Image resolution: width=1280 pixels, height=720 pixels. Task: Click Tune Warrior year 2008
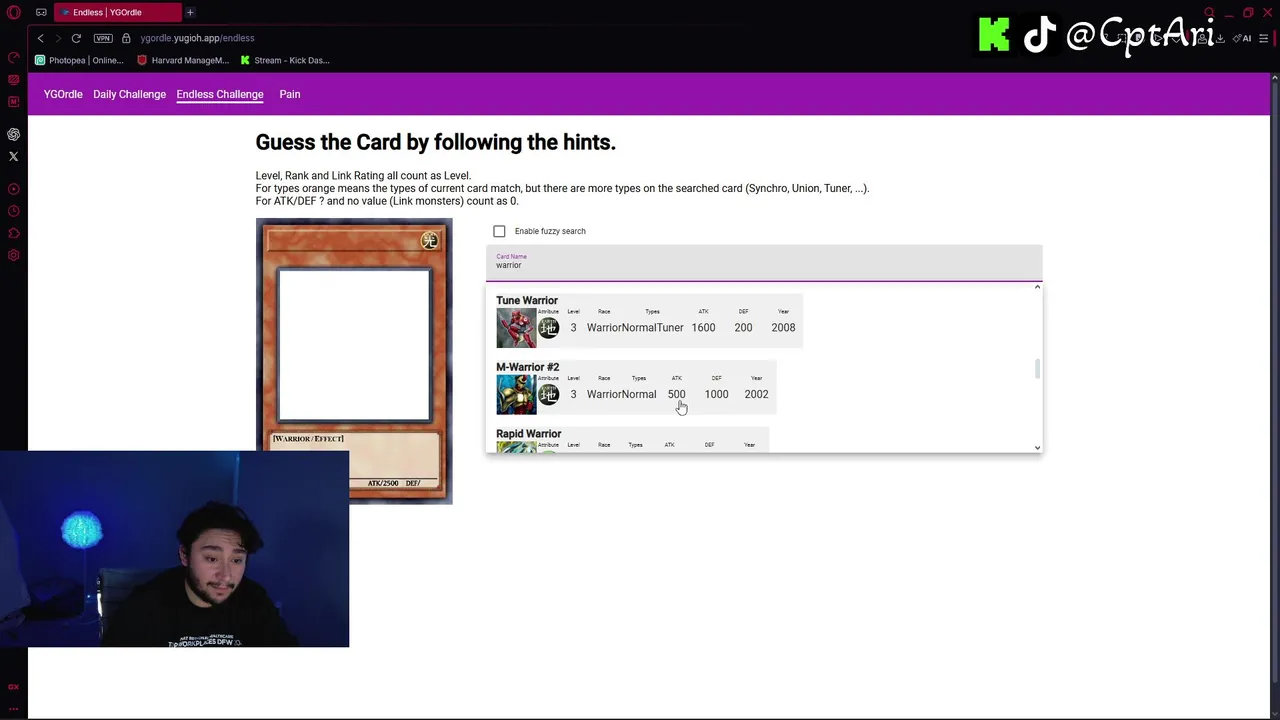[x=783, y=328]
